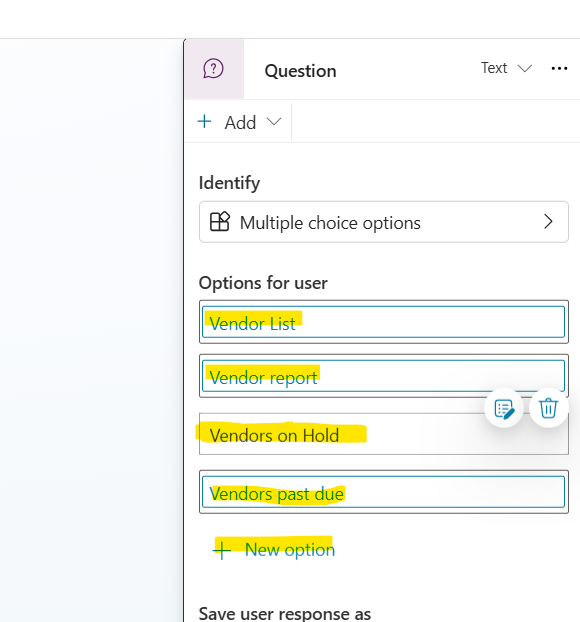The image size is (580, 622).
Task: Select the Vendor report option field
Action: [383, 376]
